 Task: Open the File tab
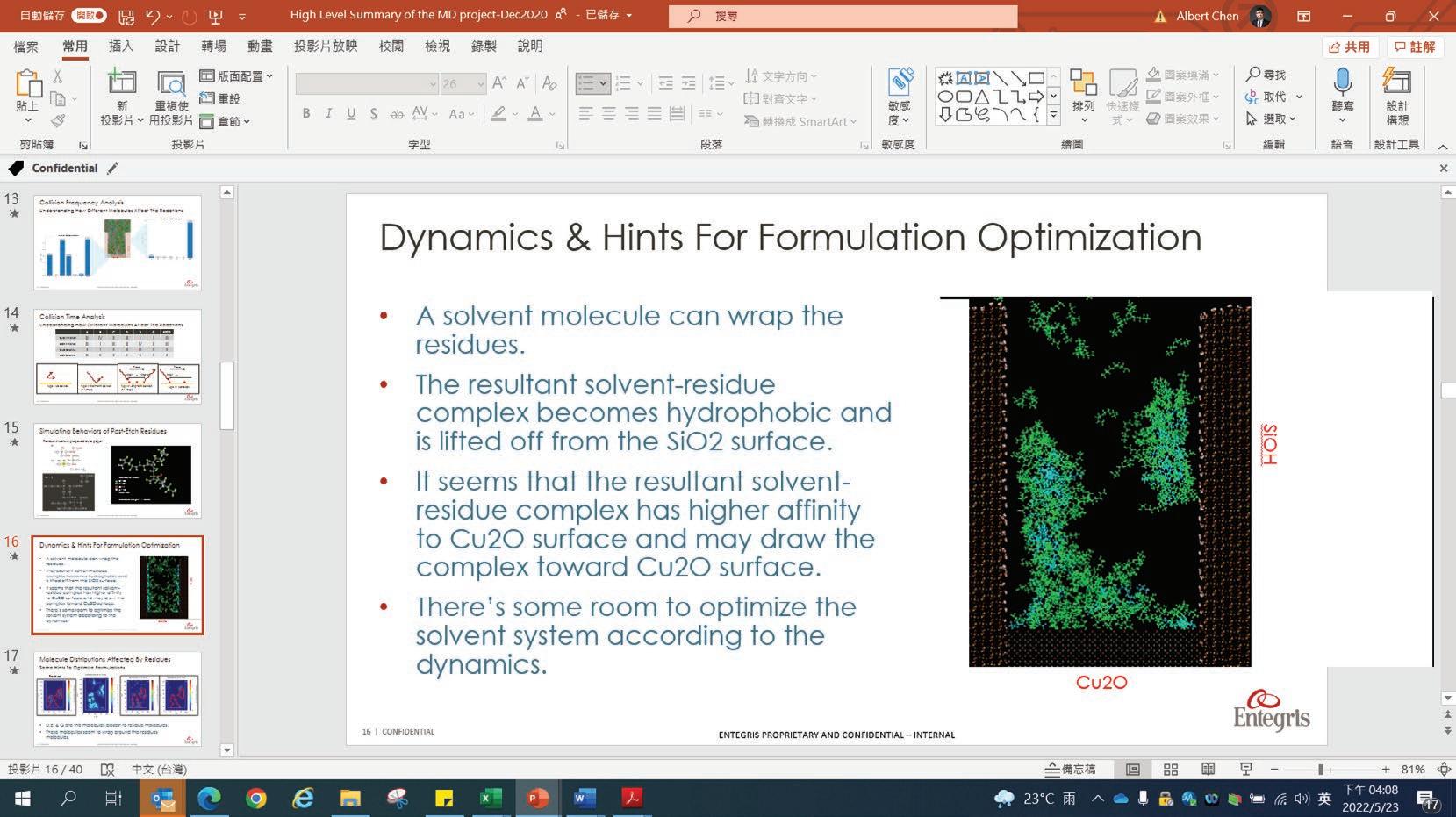tap(25, 47)
